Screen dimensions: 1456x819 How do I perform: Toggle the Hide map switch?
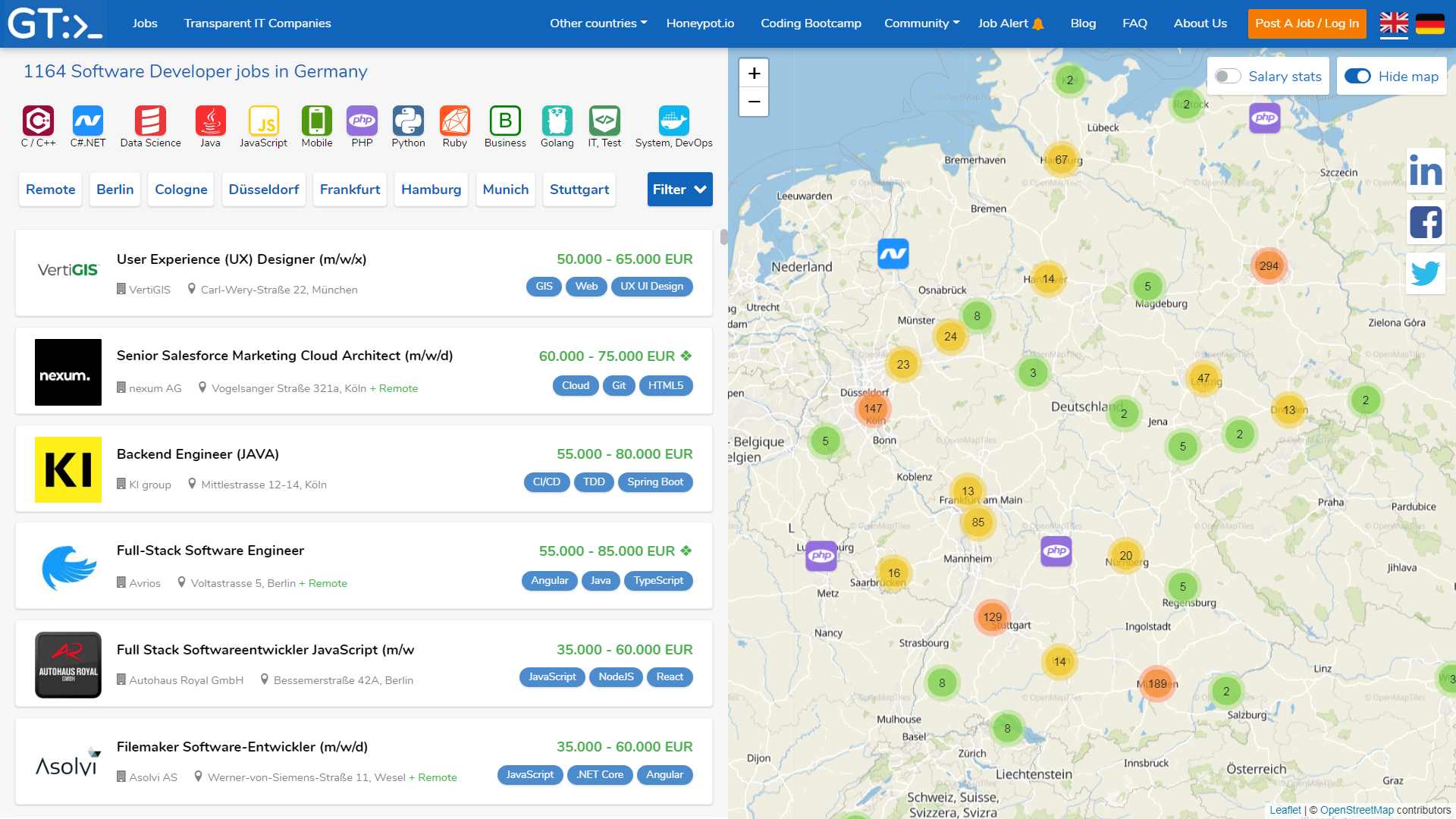coord(1357,76)
